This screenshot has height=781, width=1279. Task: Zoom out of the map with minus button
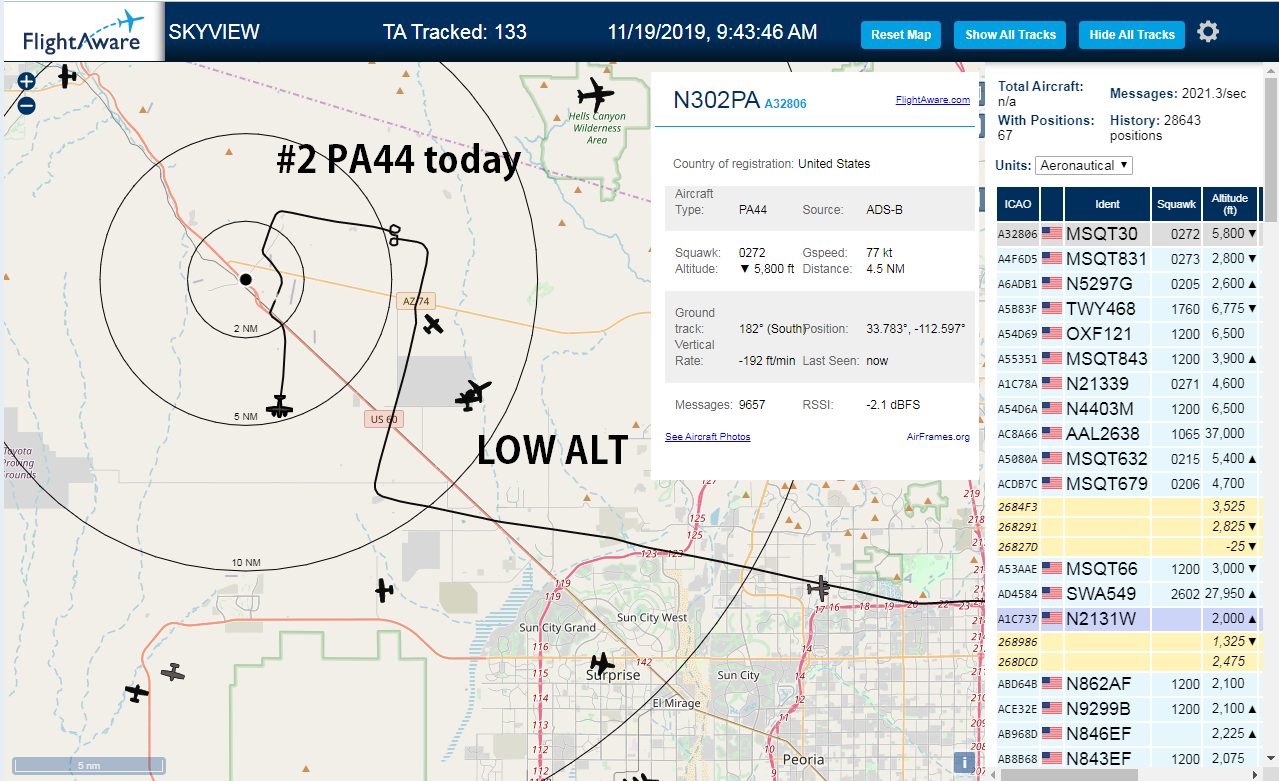click(26, 105)
